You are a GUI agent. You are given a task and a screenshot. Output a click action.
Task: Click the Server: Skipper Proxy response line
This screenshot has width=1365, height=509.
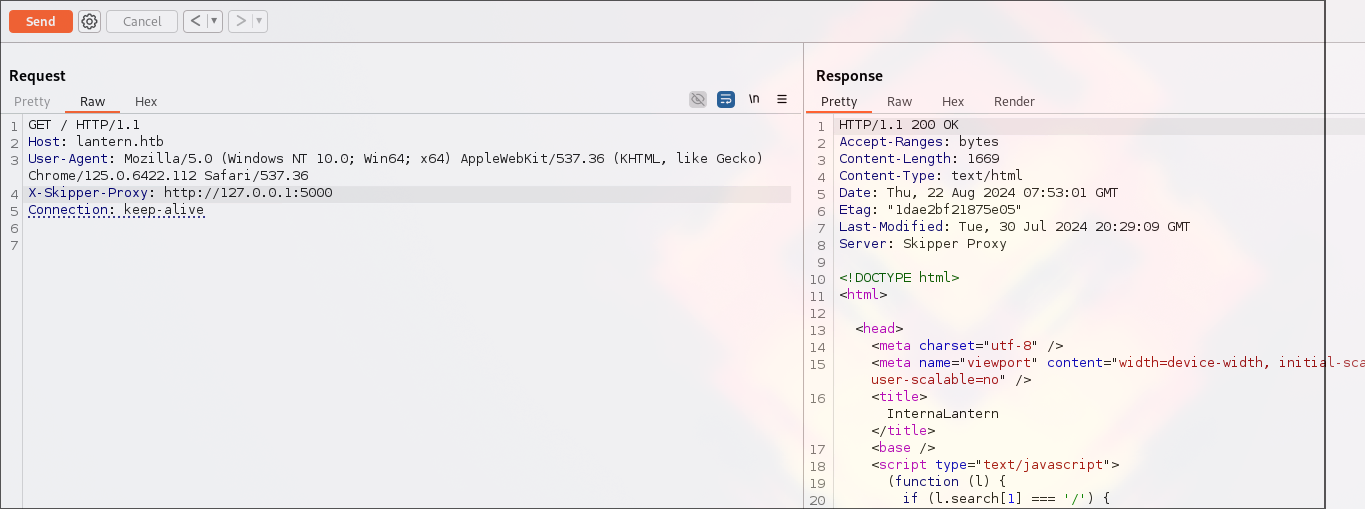[x=922, y=244]
